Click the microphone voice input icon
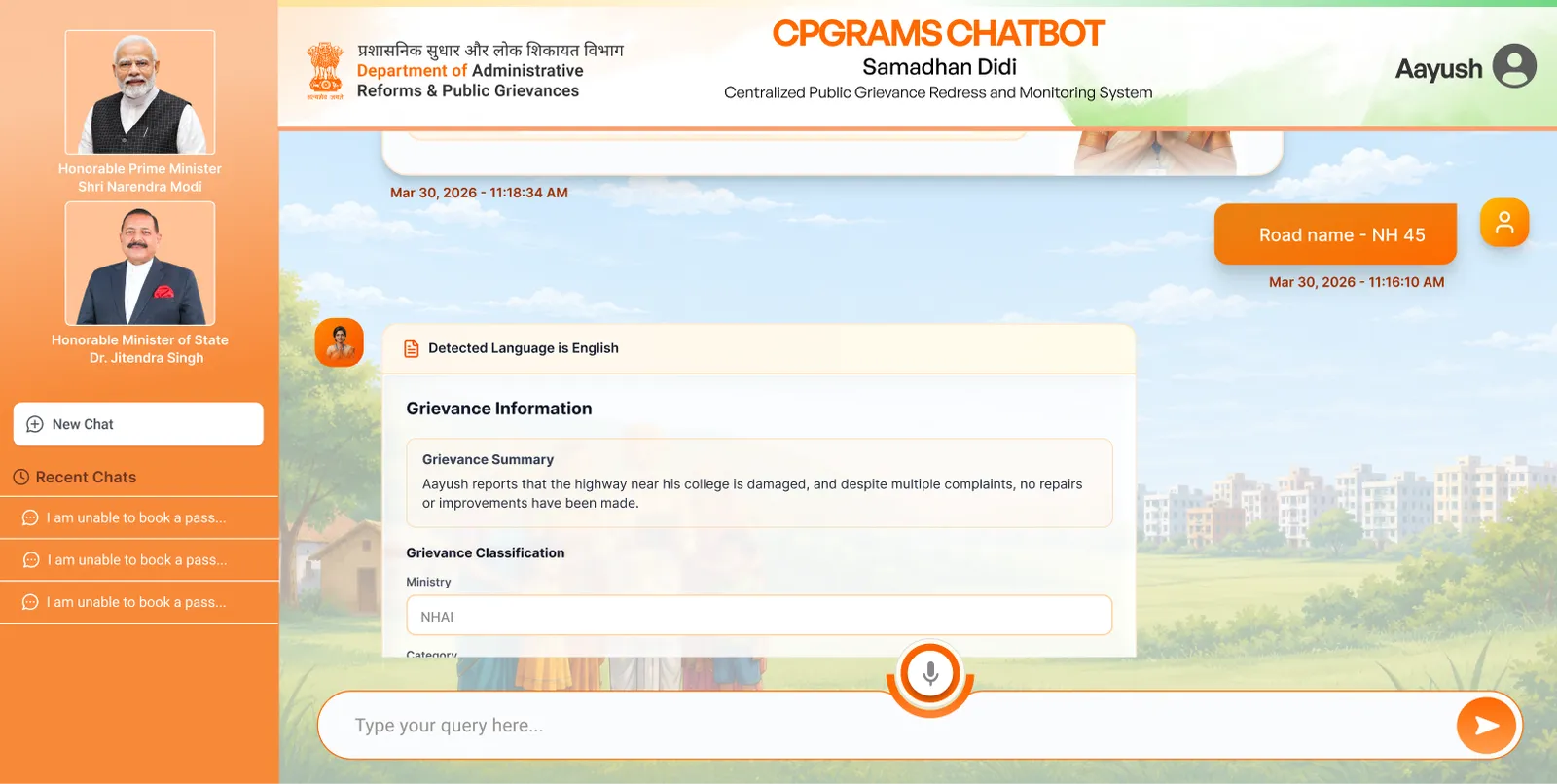Screen dimensions: 1557x784 930,673
